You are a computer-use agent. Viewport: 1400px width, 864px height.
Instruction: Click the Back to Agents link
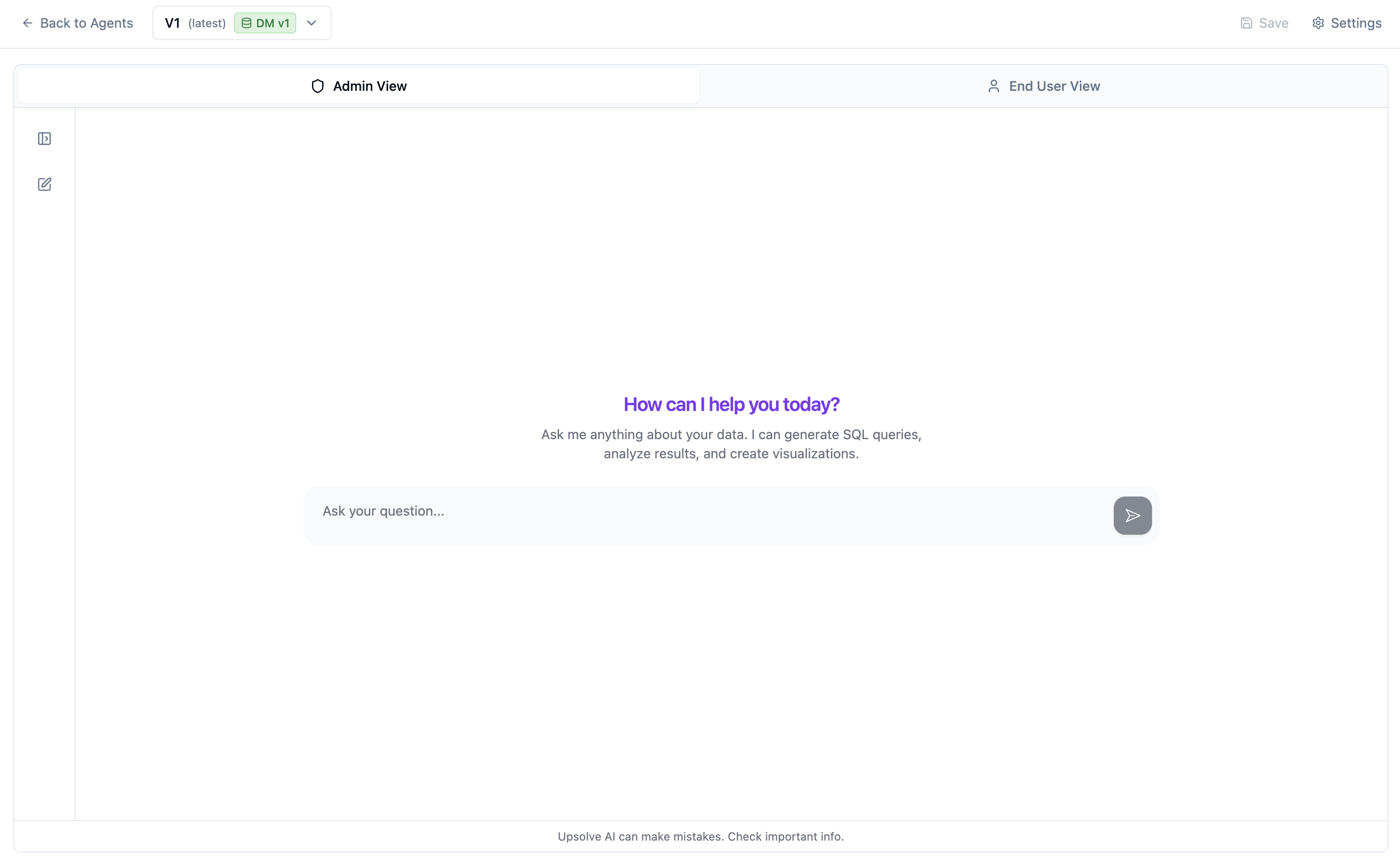pos(86,23)
